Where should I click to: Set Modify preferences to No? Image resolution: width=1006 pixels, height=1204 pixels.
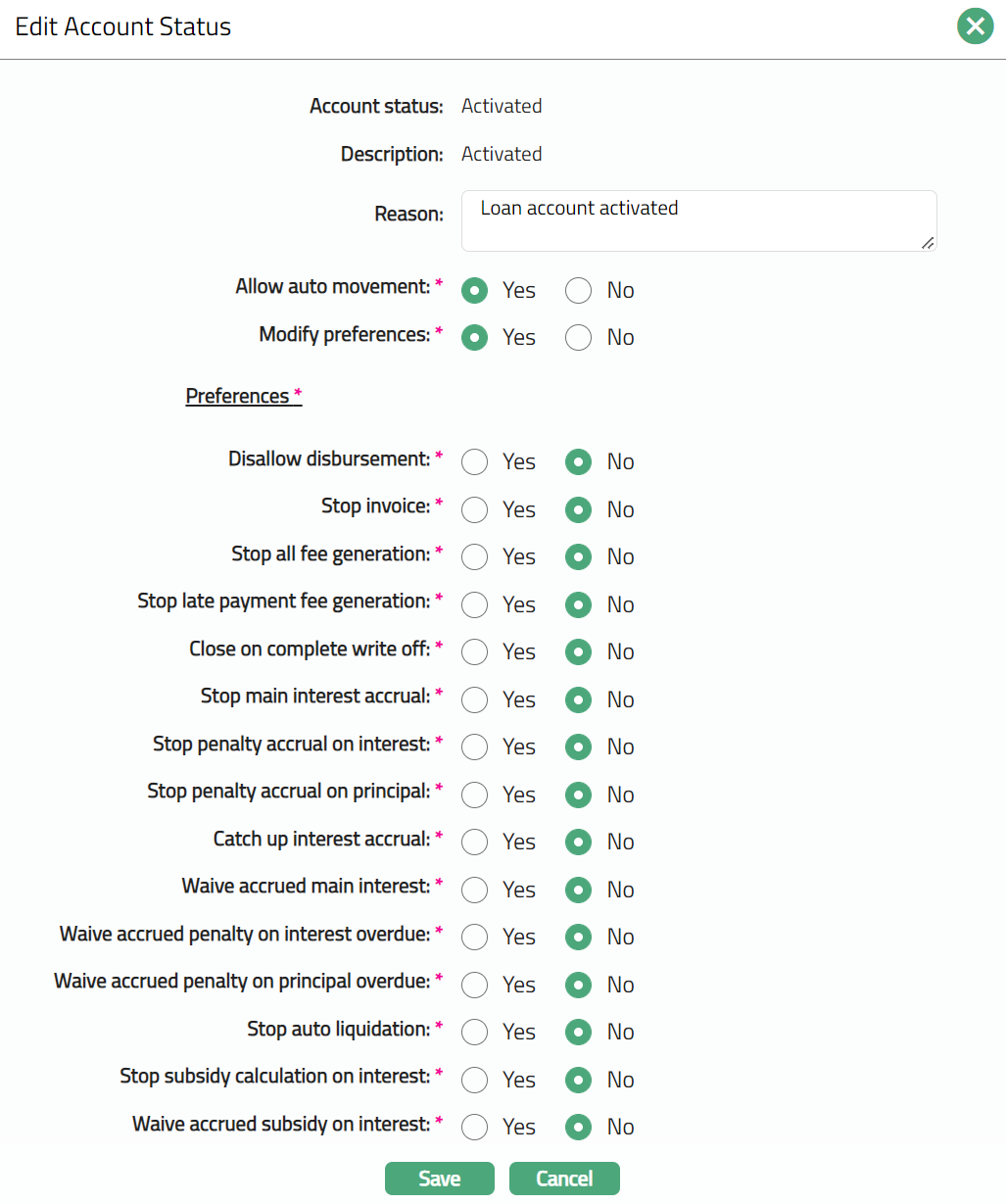point(578,338)
